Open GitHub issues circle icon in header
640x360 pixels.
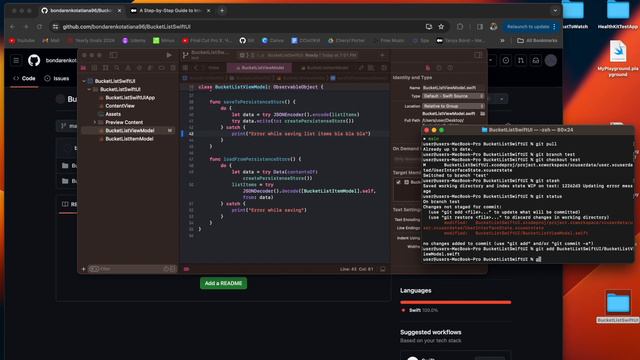pos(506,60)
